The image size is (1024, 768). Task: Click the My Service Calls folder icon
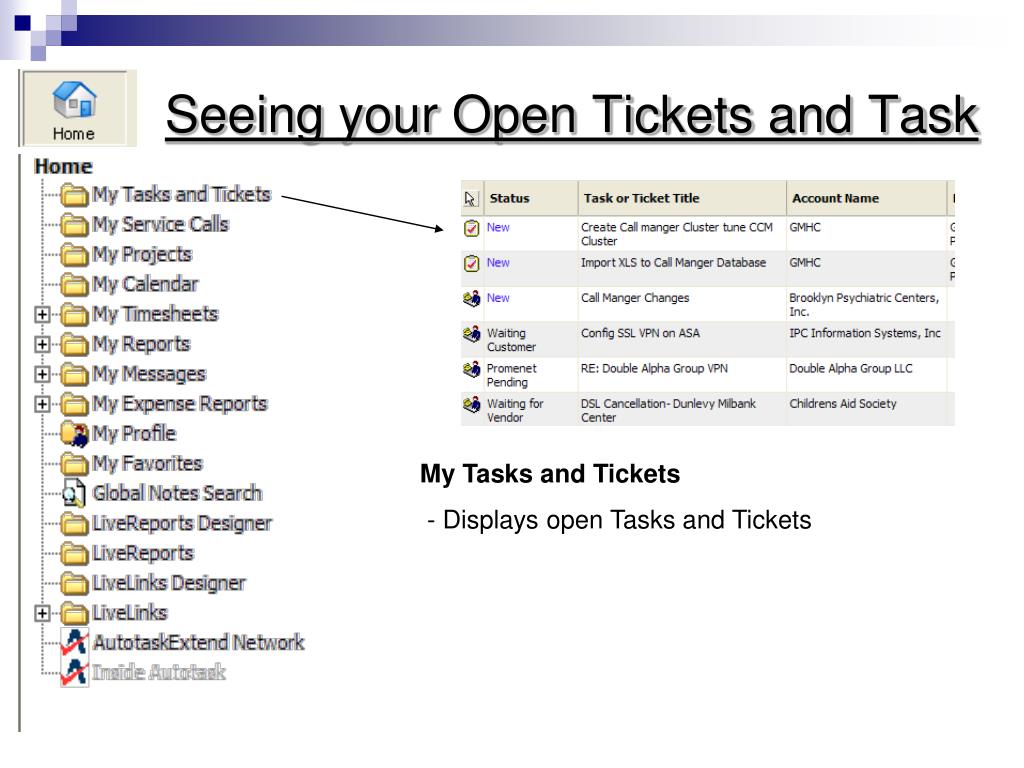click(x=74, y=225)
